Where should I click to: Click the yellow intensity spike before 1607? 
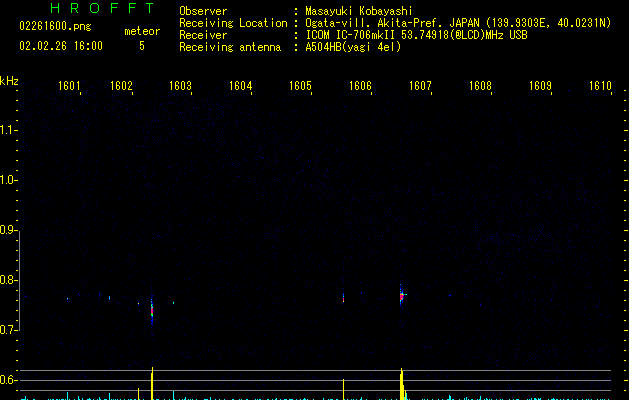coord(402,384)
